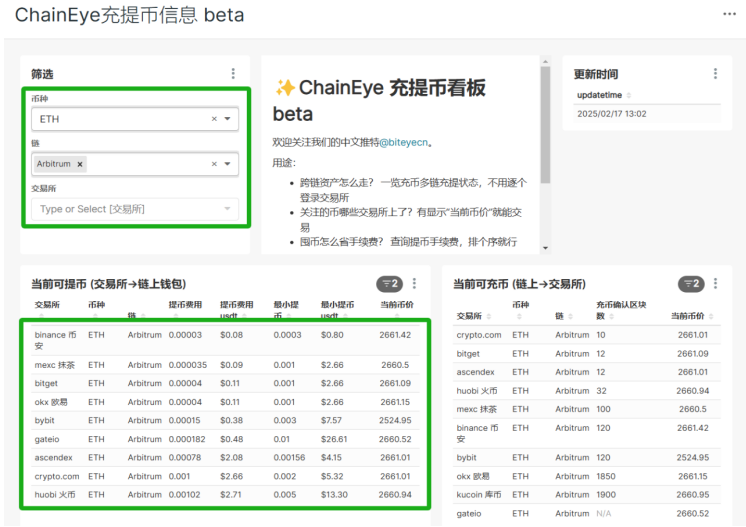Click kucoin 库币 in 当前可充币 table
Viewport: 746px width, 527px height.
pos(479,495)
